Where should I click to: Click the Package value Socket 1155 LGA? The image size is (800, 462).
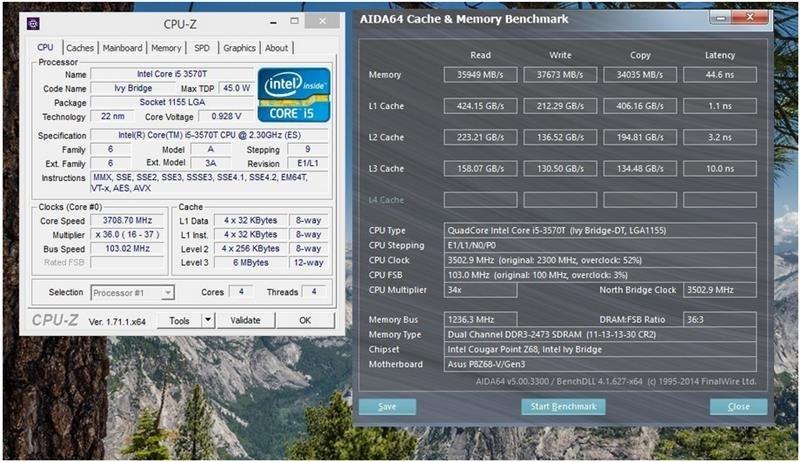click(172, 102)
